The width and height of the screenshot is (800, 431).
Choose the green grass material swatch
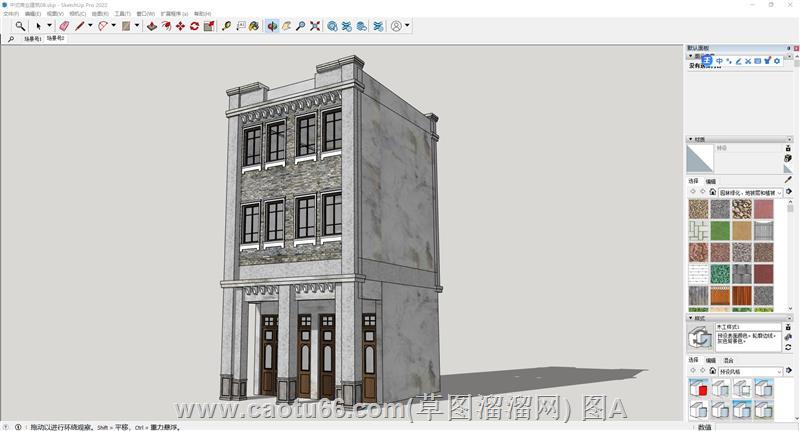(x=720, y=231)
